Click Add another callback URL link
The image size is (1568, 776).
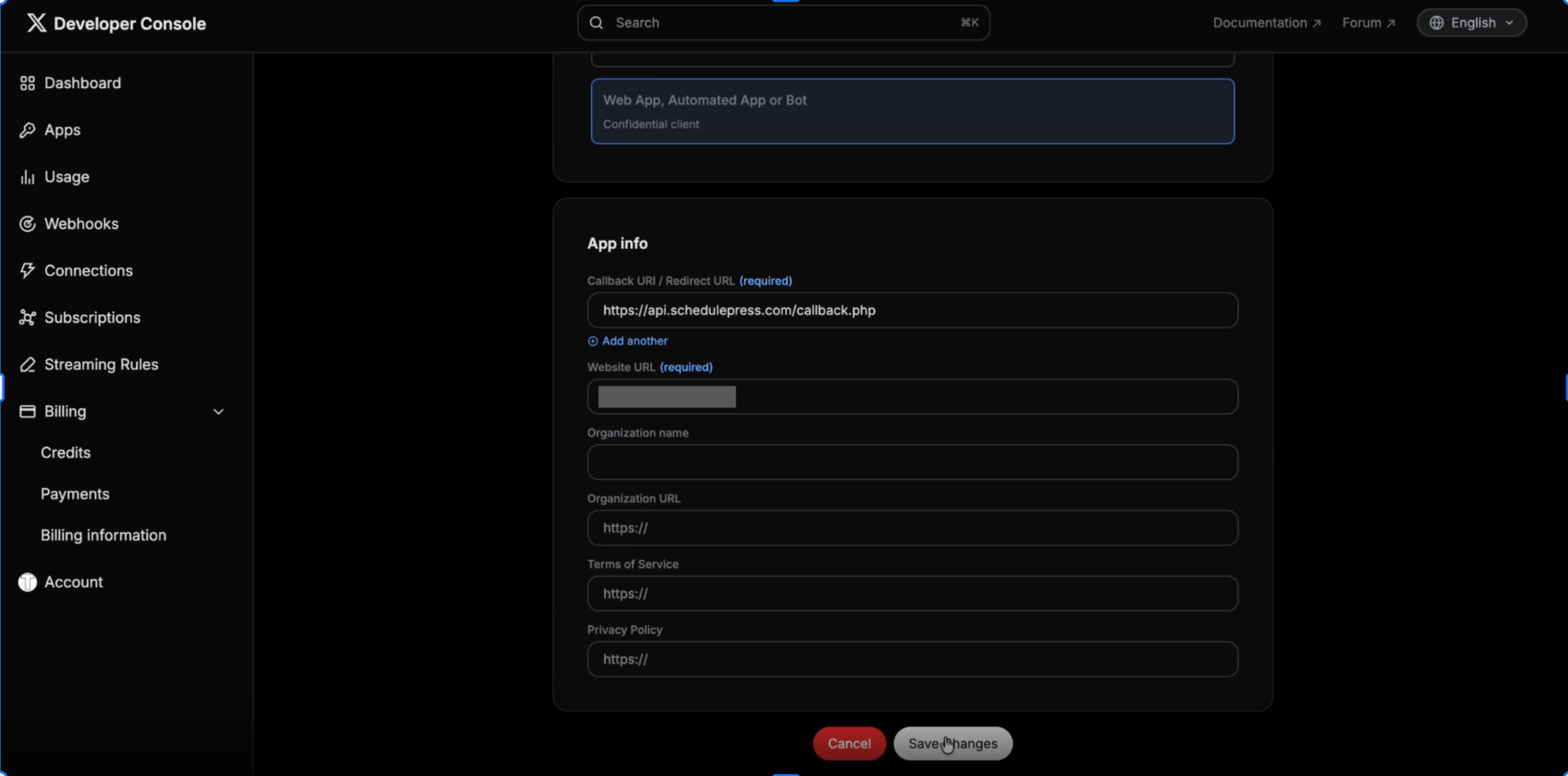(x=635, y=341)
